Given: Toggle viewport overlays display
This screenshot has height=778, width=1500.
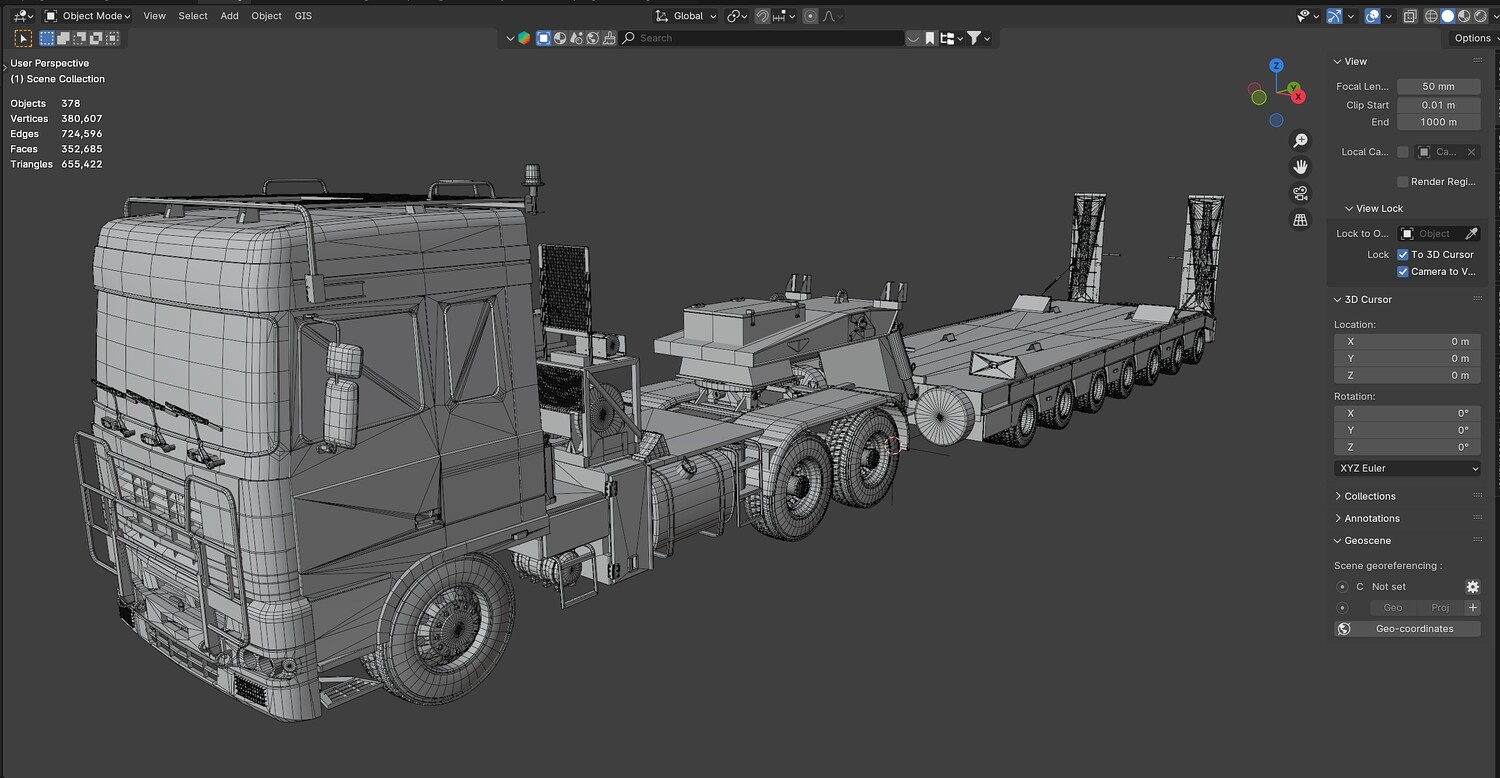Looking at the screenshot, I should [x=1373, y=16].
